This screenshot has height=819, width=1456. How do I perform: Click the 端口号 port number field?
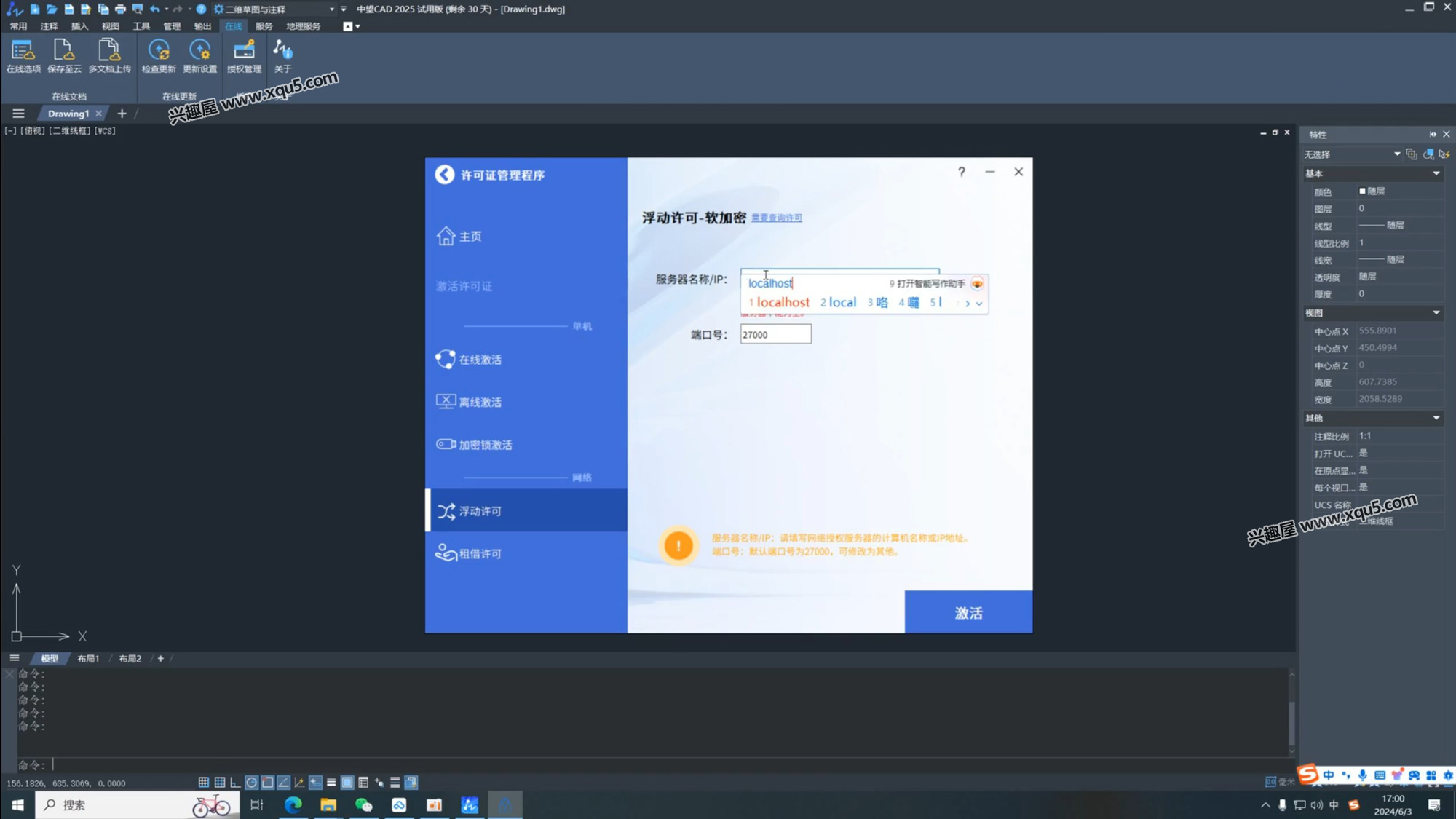(775, 334)
